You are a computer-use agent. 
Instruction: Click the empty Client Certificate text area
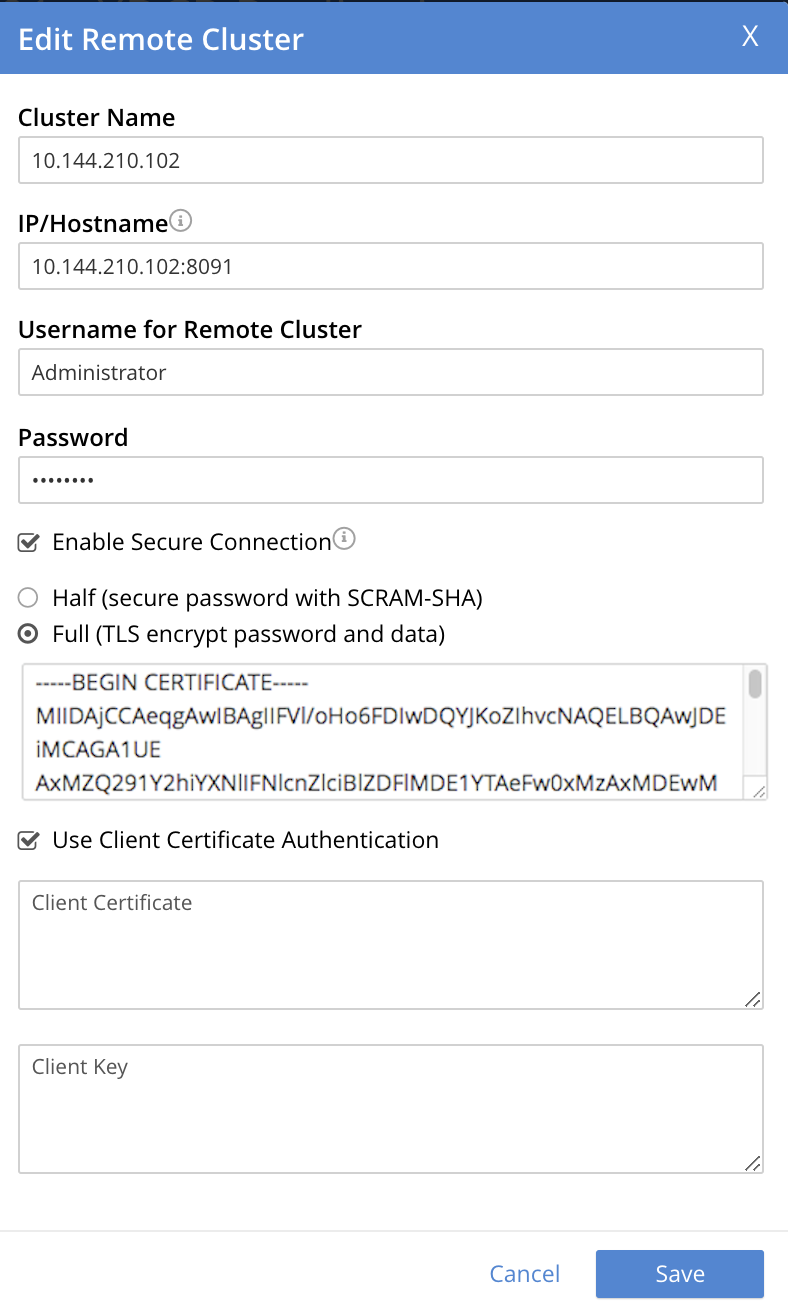[390, 944]
